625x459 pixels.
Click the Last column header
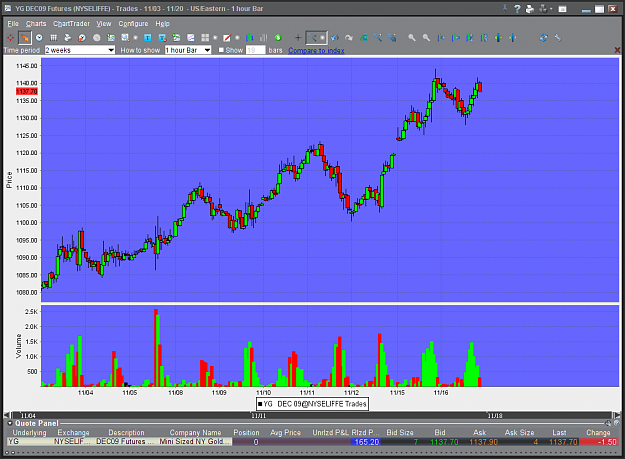tap(559, 432)
